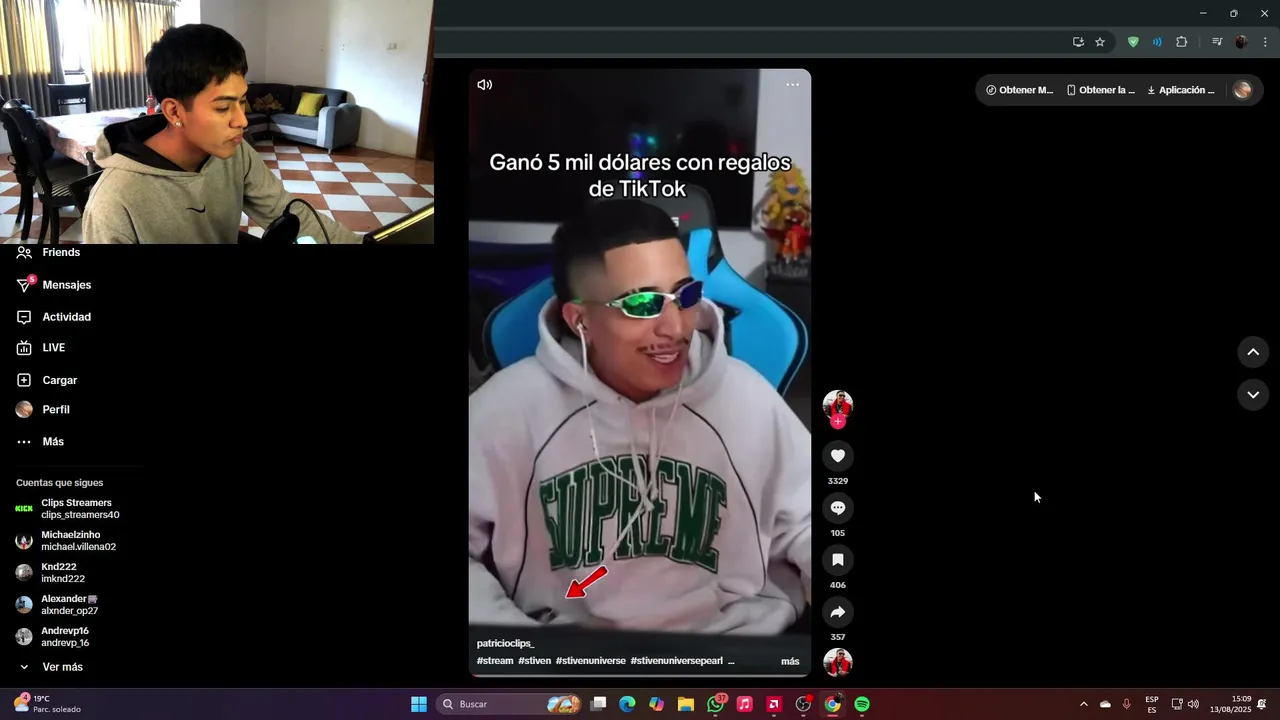Screen dimensions: 1280x720
Task: Open Chrome's three-dot menu
Action: coord(1265,42)
